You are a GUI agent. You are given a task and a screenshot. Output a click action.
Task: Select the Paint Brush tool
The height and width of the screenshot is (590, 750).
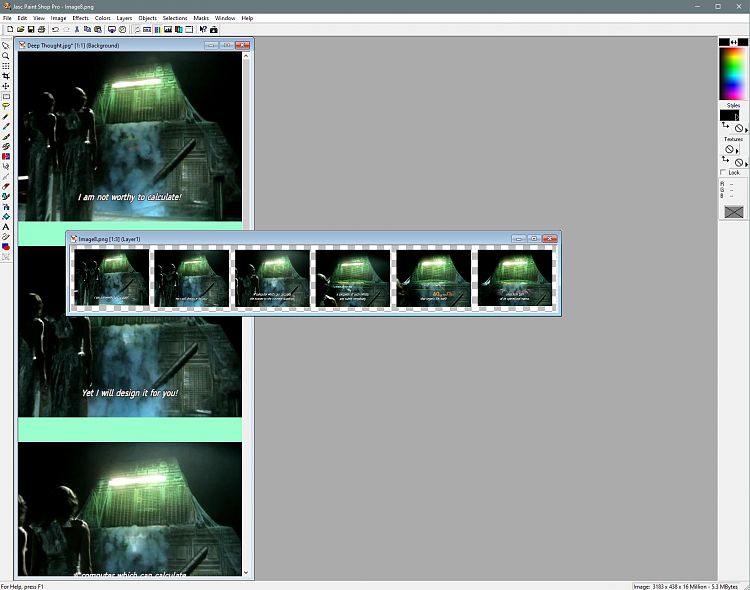(x=6, y=136)
